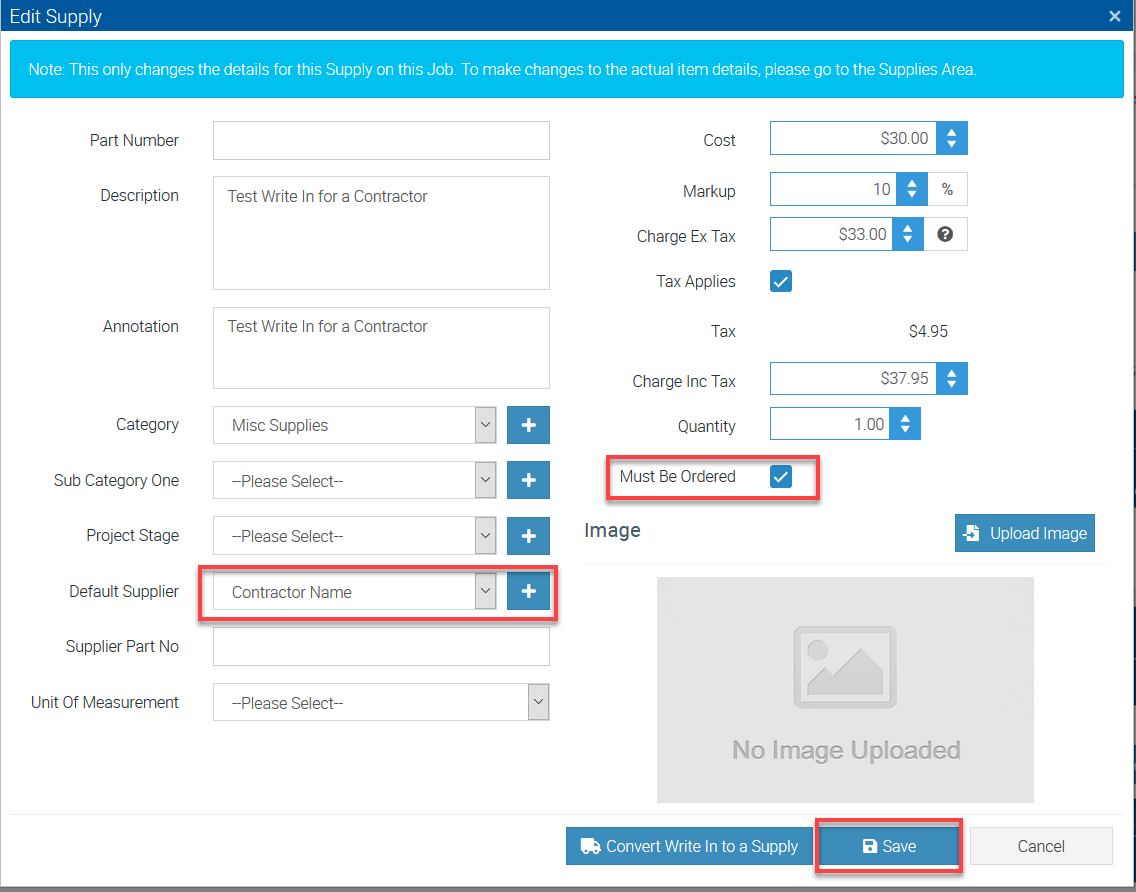Add new Sub Category One via plus
This screenshot has height=892, width=1136.
pyautogui.click(x=528, y=481)
